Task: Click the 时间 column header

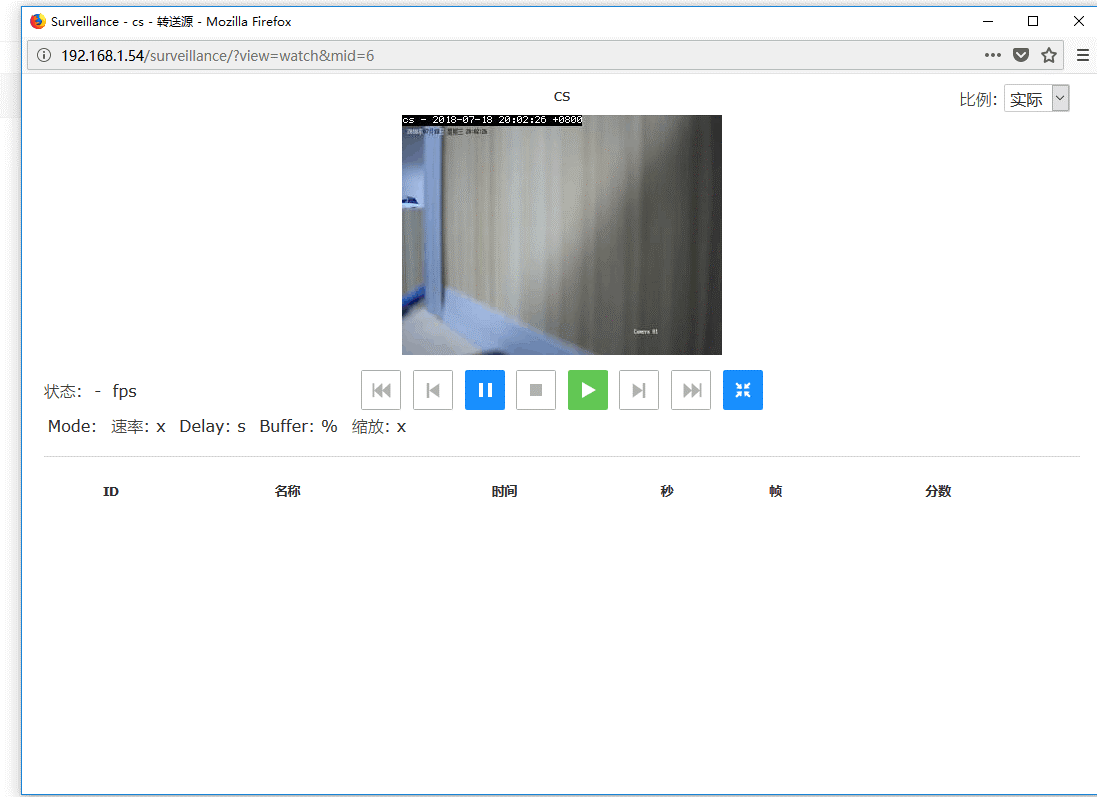Action: (x=504, y=491)
